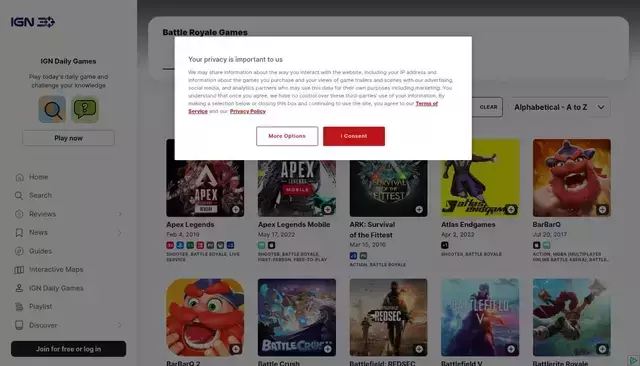Click the Search magnifier icon in sidebar

(19, 195)
